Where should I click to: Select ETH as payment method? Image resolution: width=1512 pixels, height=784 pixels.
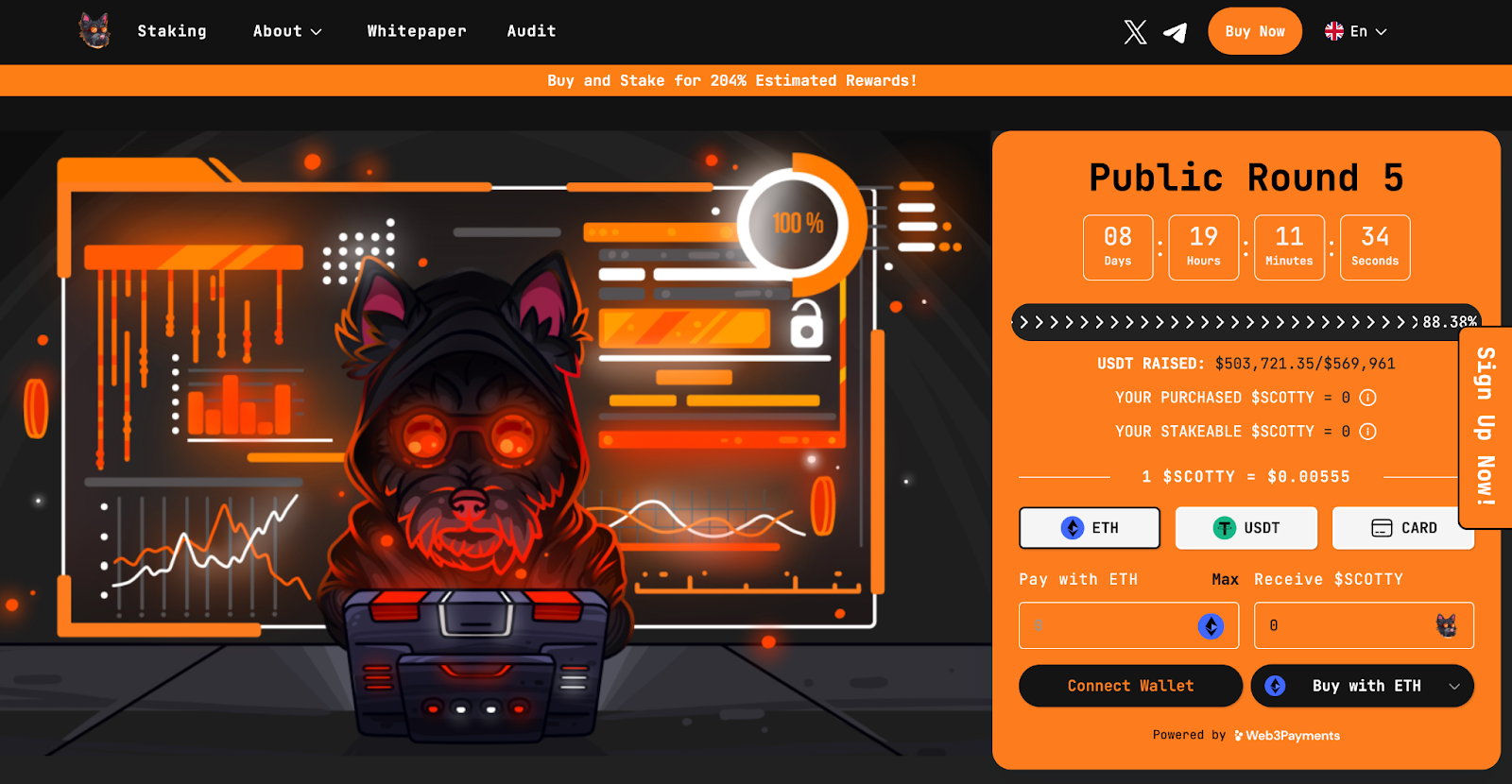point(1089,528)
